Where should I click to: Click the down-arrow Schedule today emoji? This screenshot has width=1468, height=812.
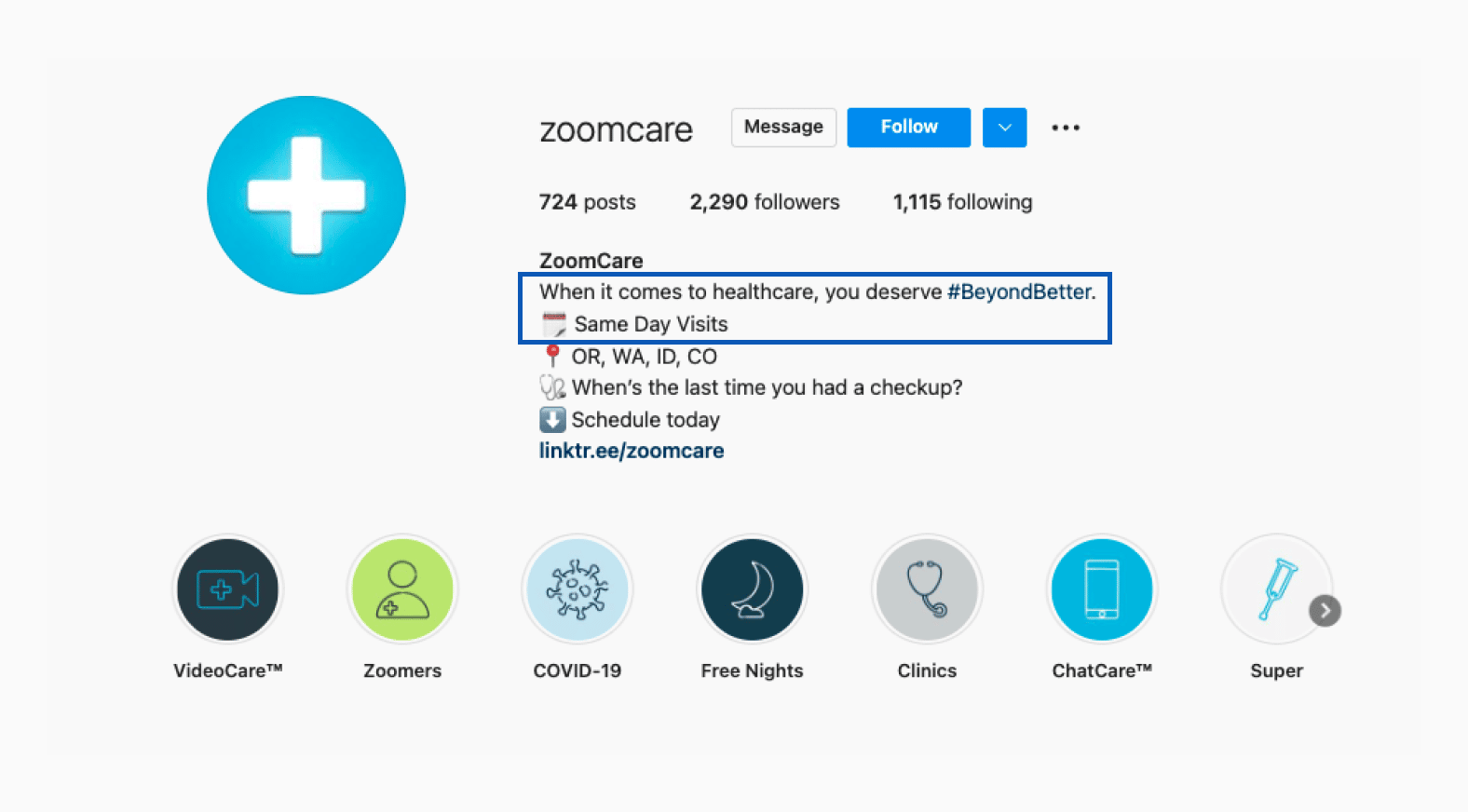click(x=552, y=420)
